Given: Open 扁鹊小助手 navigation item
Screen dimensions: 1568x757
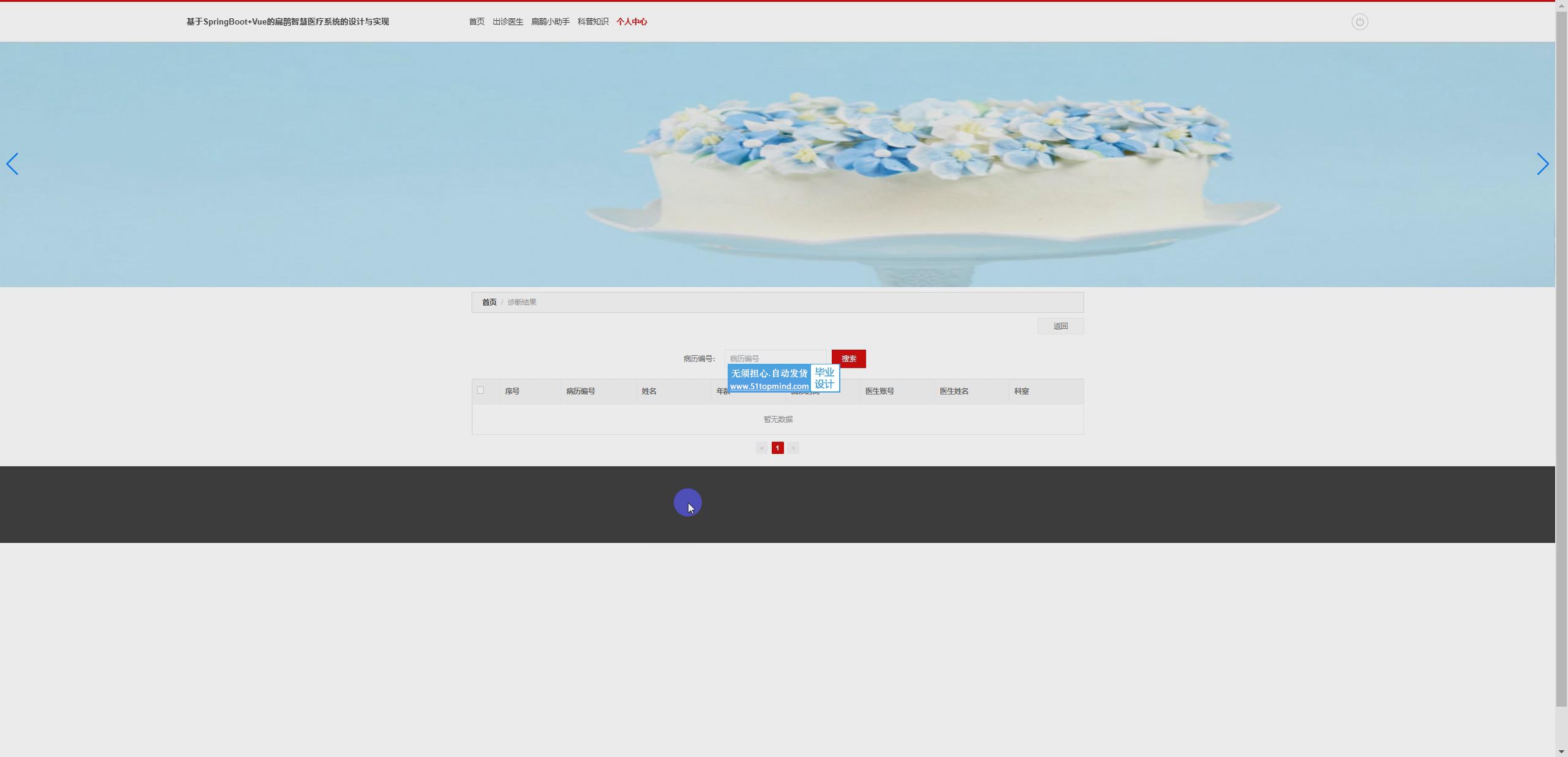Looking at the screenshot, I should coord(550,22).
